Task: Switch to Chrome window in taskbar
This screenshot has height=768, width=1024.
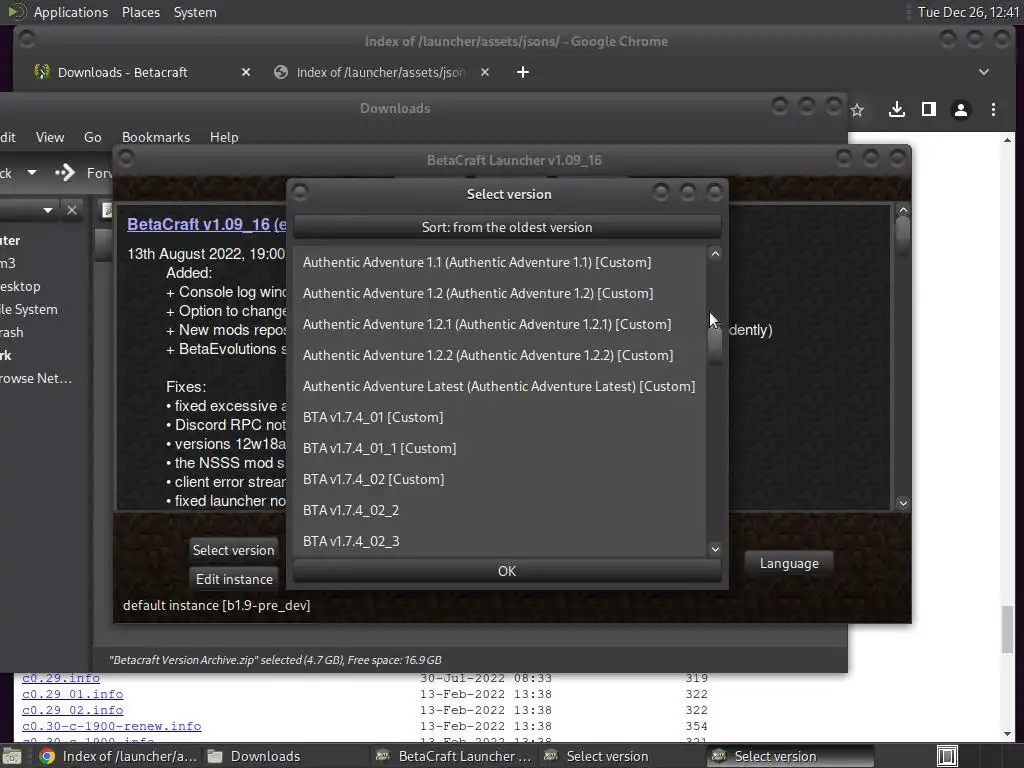Action: (118, 756)
